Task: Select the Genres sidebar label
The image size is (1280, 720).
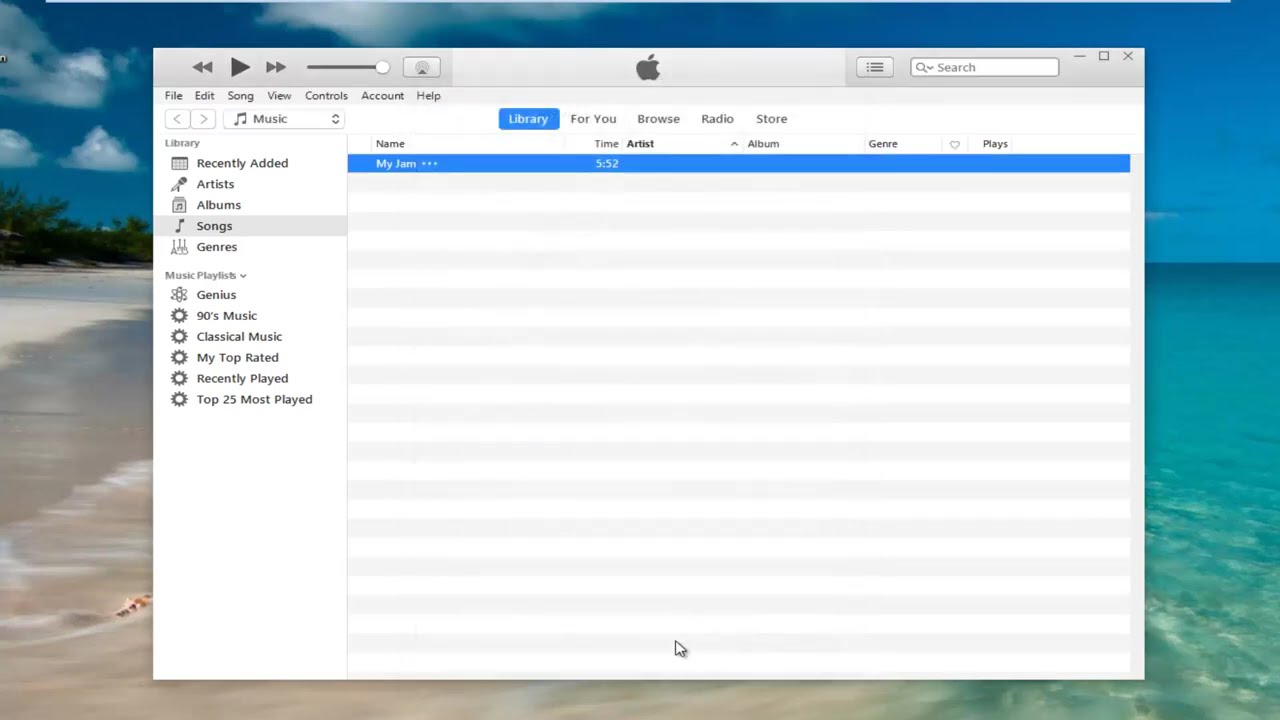Action: (216, 247)
